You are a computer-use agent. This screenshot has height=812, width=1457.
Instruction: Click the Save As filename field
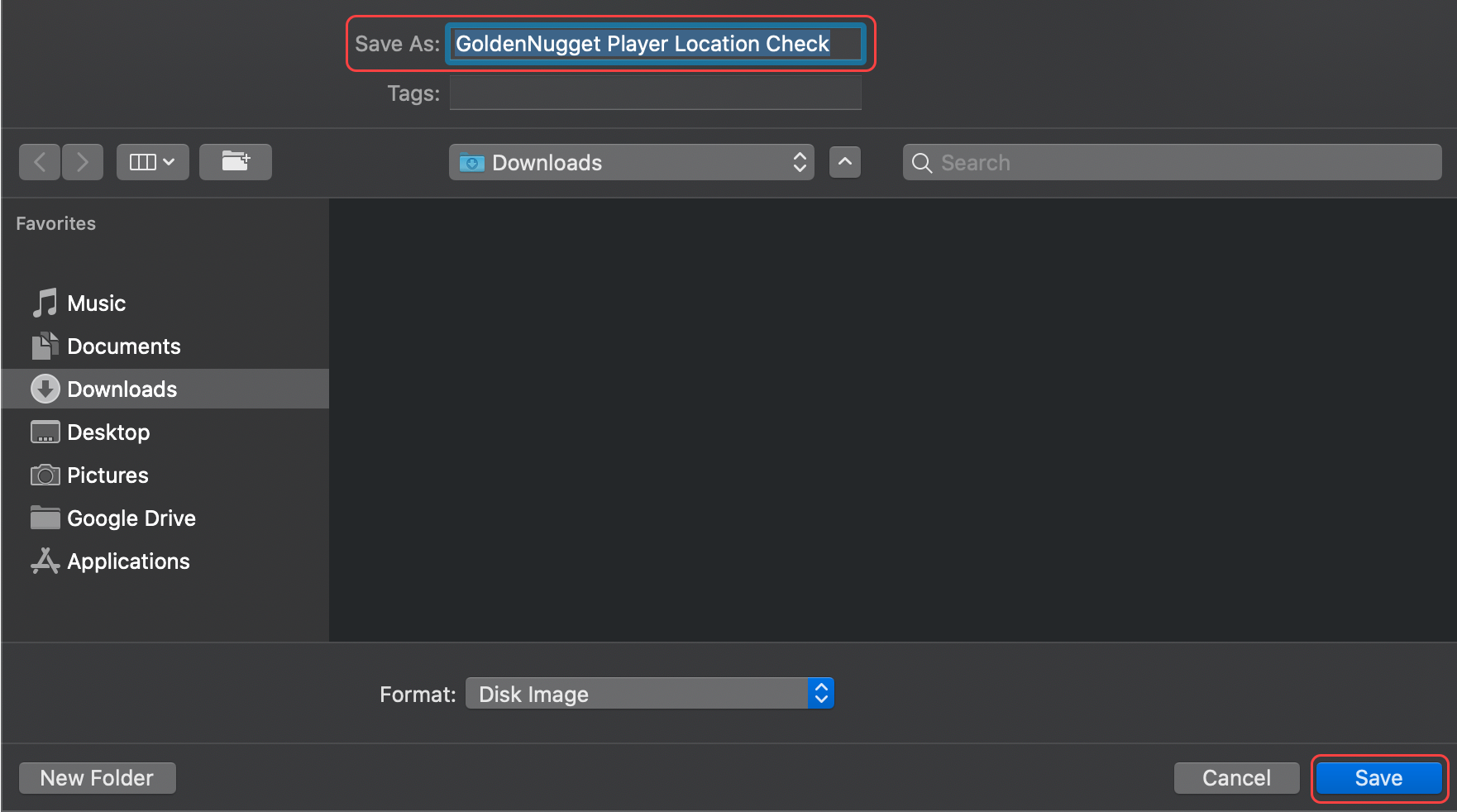(x=656, y=44)
